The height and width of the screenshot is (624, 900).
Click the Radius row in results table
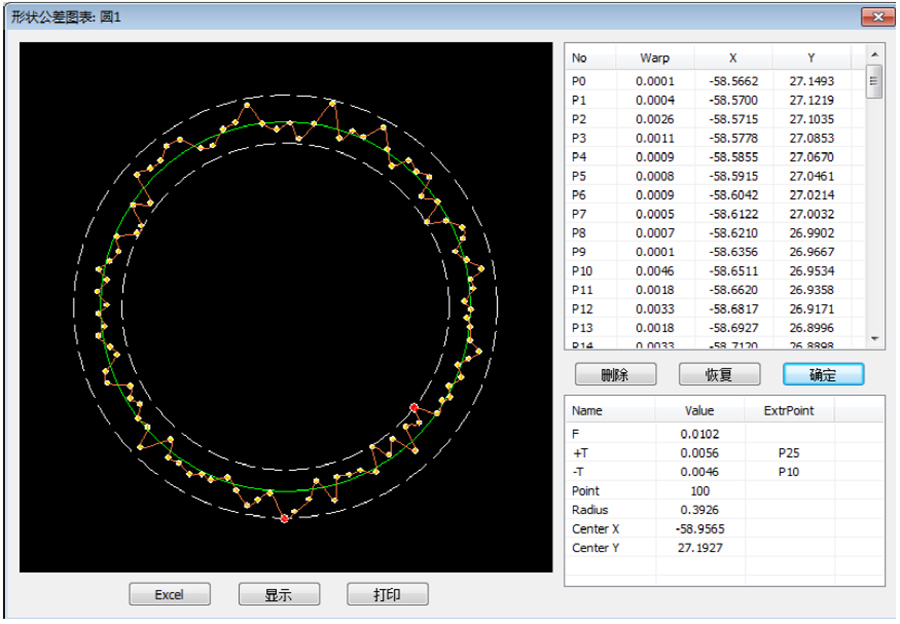click(x=700, y=510)
